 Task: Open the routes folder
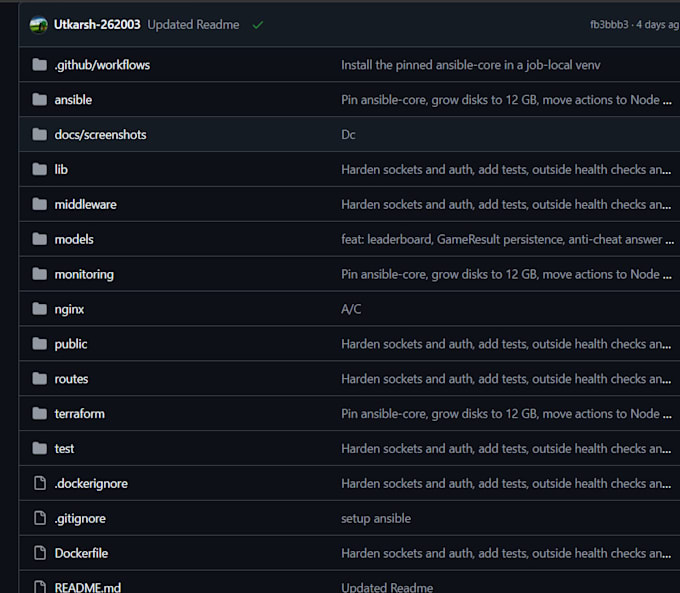pos(71,379)
